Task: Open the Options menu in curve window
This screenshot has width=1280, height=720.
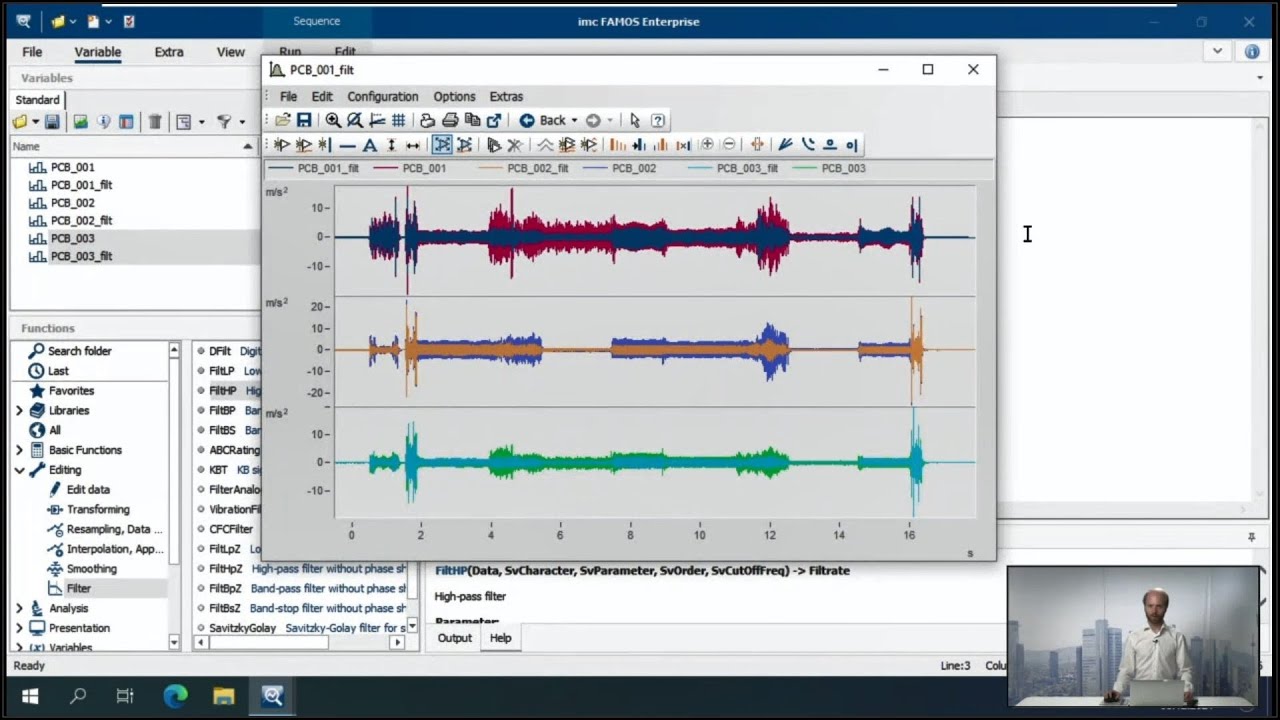Action: pyautogui.click(x=454, y=97)
